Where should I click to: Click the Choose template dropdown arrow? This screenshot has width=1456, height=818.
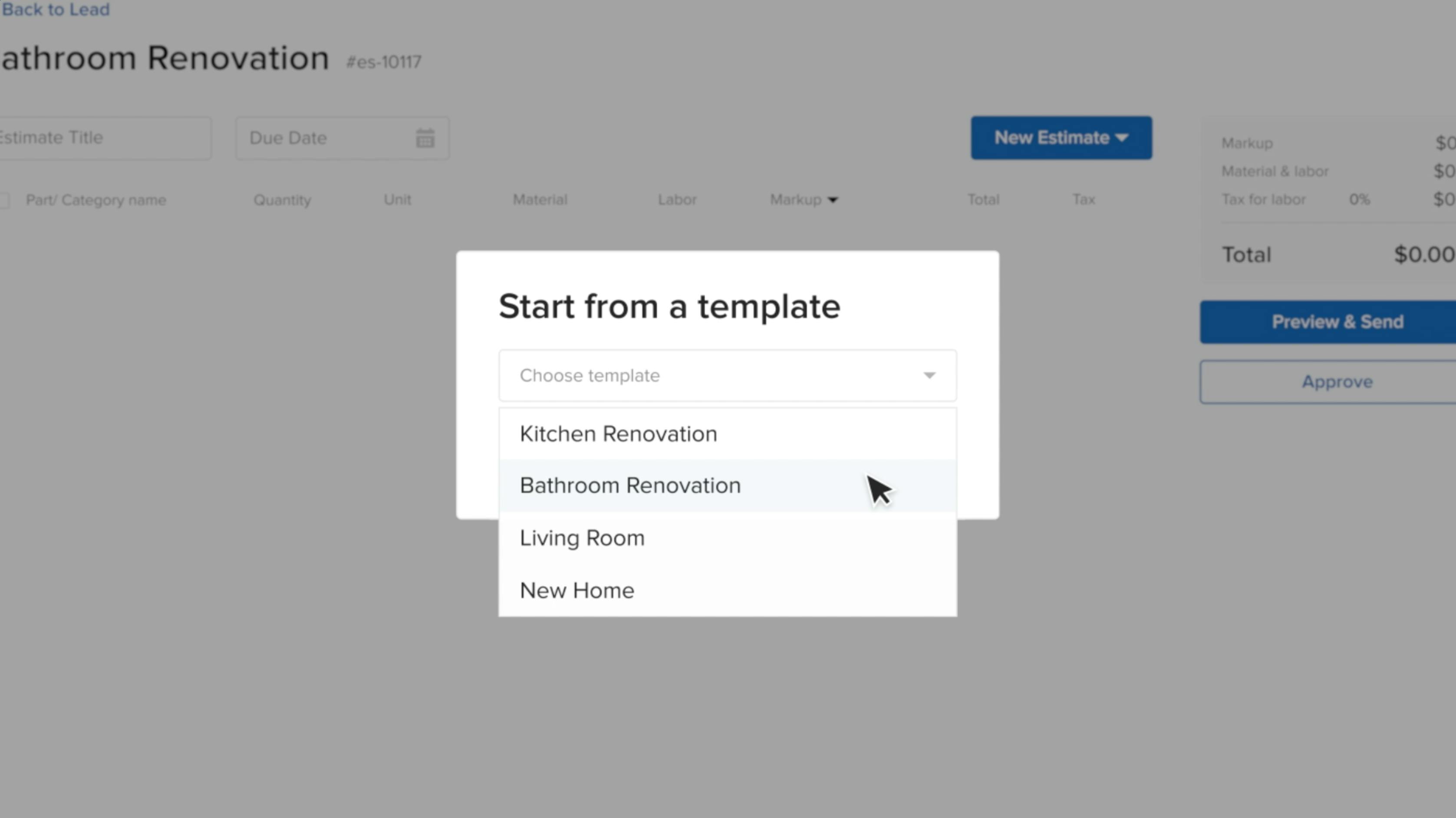[929, 376]
